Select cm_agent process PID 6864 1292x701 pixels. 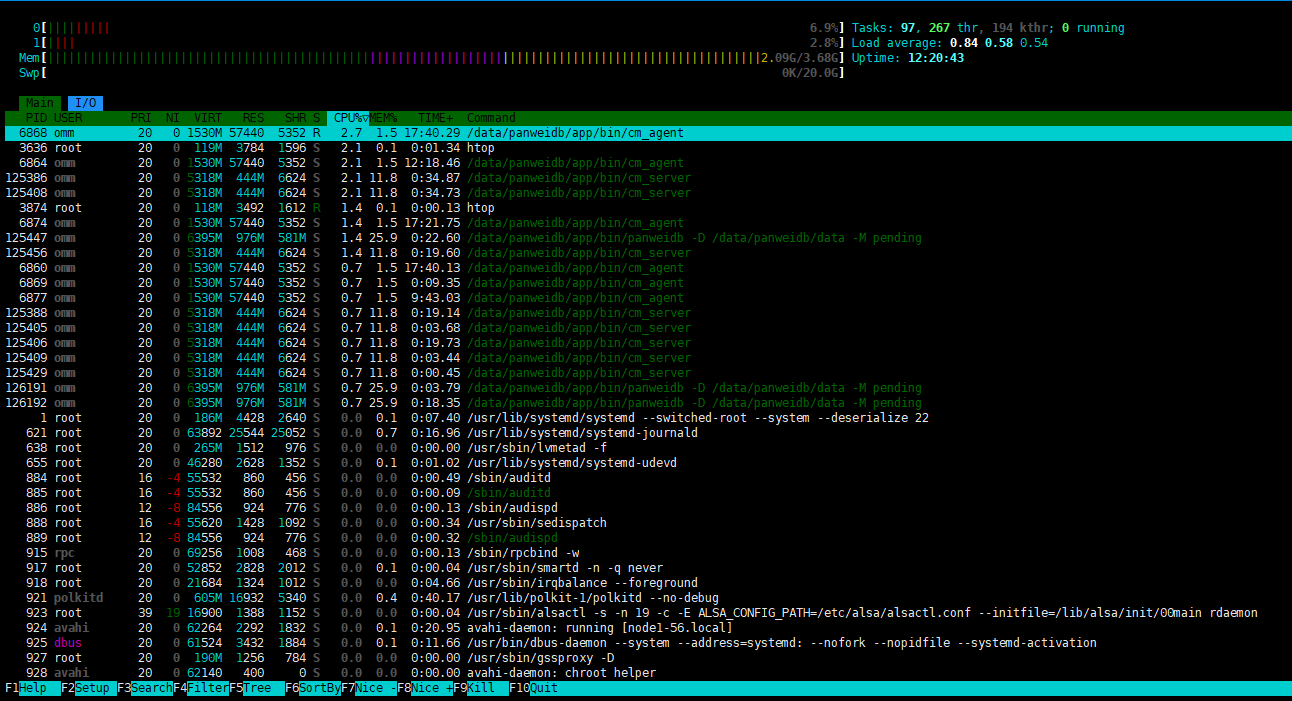tap(646, 163)
